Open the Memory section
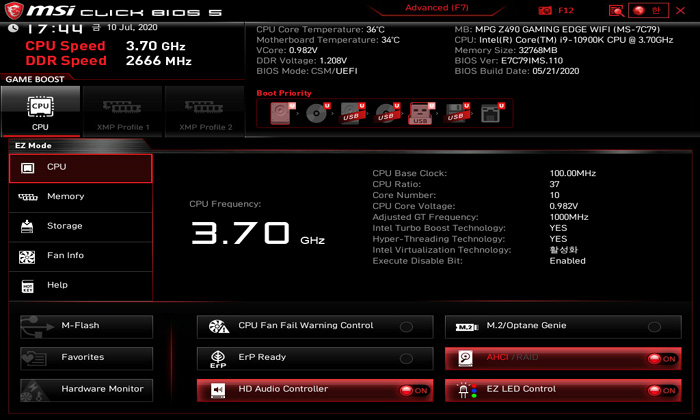 (x=80, y=197)
